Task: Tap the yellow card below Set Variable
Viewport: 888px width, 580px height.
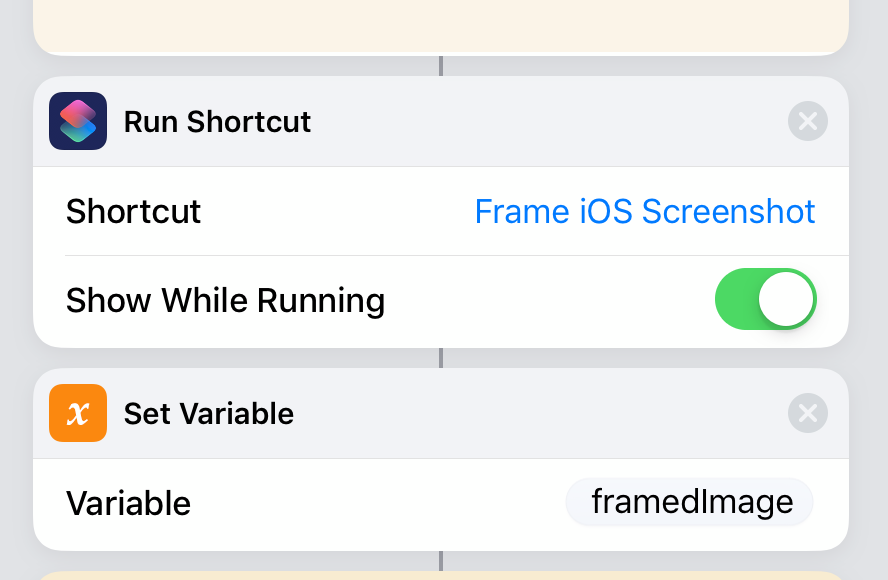Action: click(x=440, y=575)
